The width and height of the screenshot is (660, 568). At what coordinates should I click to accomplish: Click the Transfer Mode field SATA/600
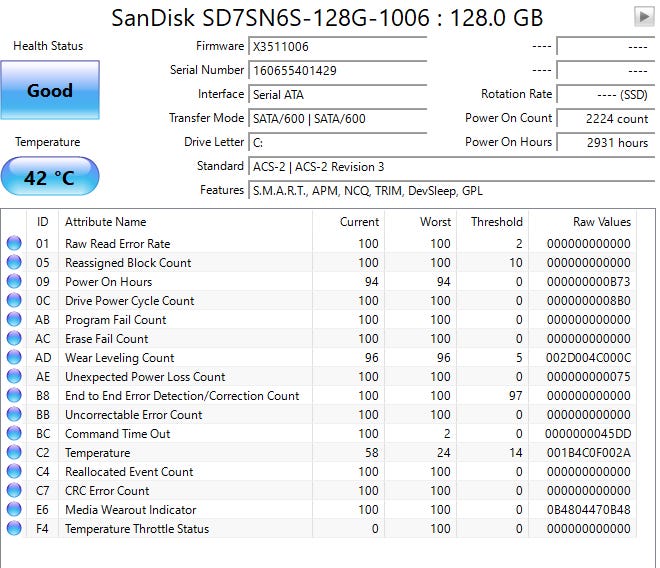[338, 118]
